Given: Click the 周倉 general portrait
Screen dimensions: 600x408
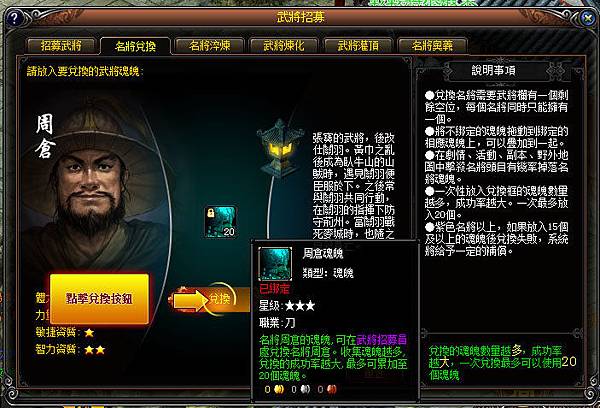Looking at the screenshot, I should click(x=96, y=184).
